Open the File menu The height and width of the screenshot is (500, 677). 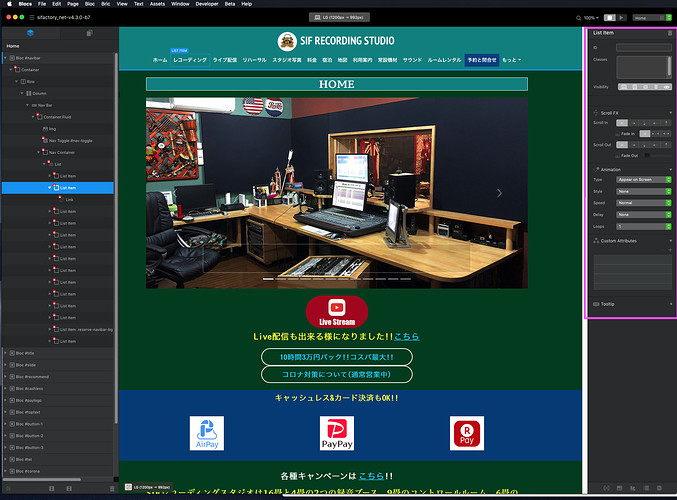[x=42, y=4]
